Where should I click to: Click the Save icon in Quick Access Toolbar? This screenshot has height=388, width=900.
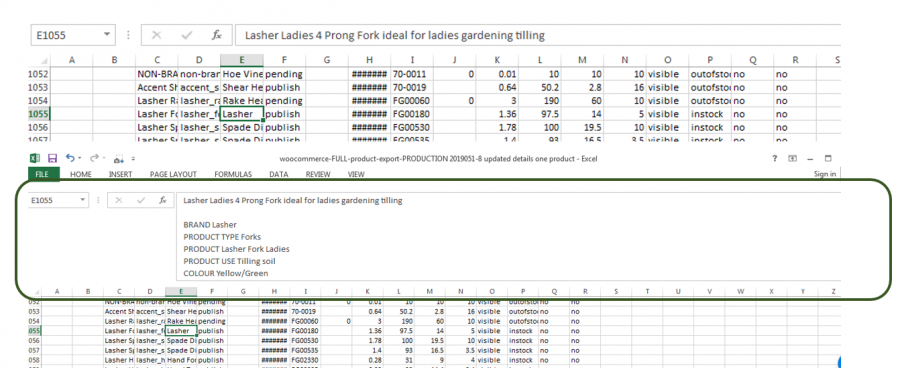pyautogui.click(x=52, y=158)
